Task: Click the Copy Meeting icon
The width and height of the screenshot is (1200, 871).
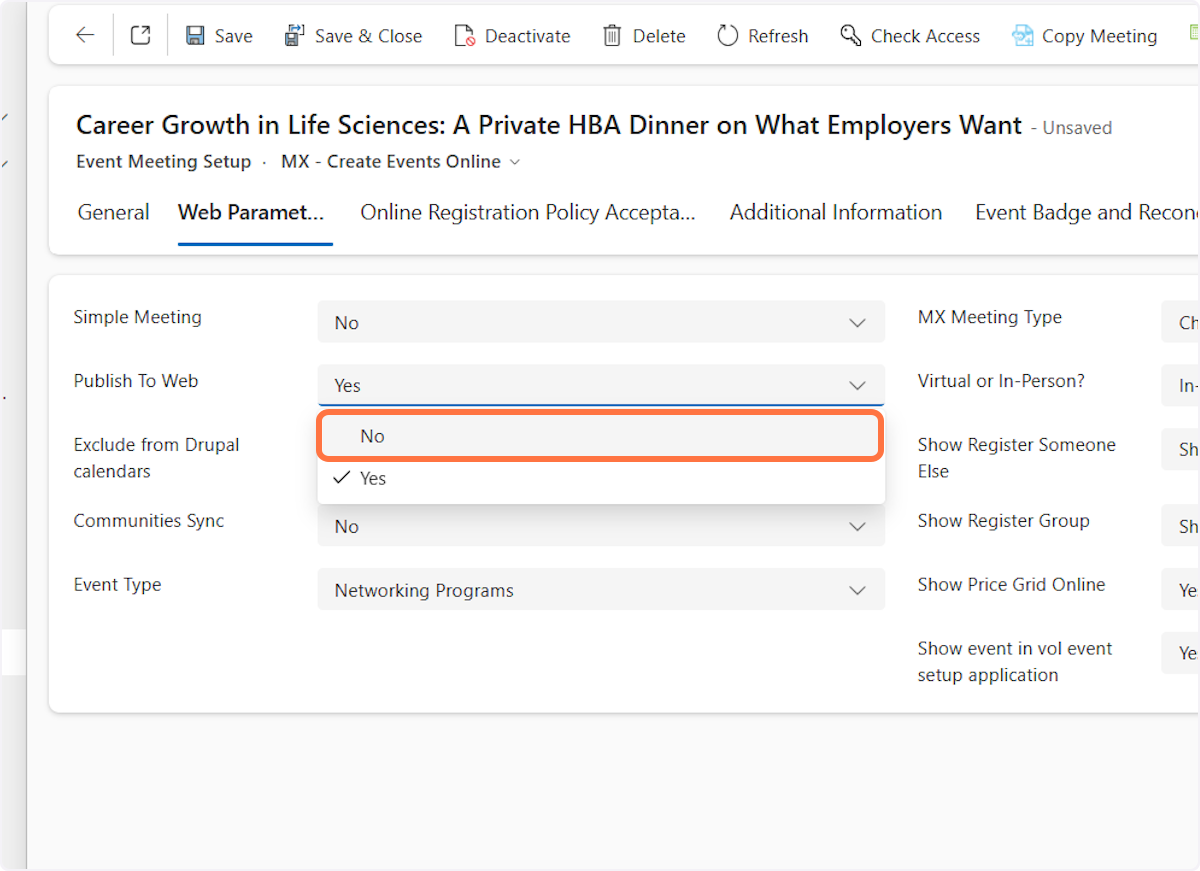Action: (1022, 36)
